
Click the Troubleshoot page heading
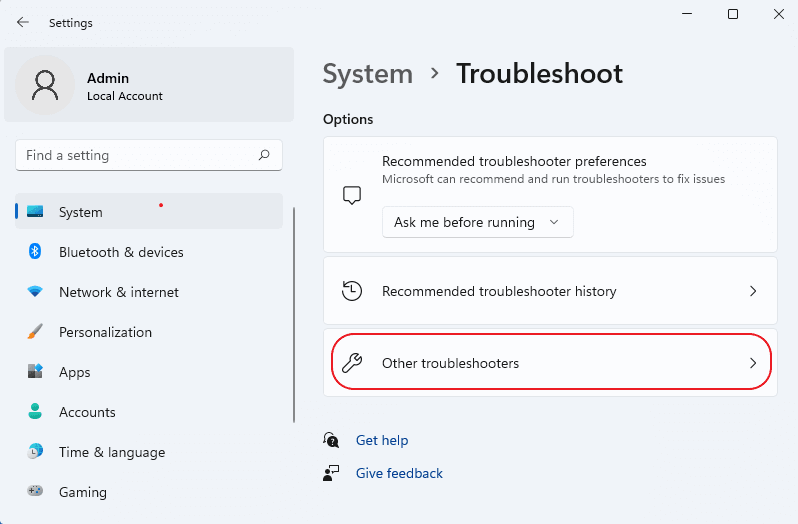click(x=539, y=74)
